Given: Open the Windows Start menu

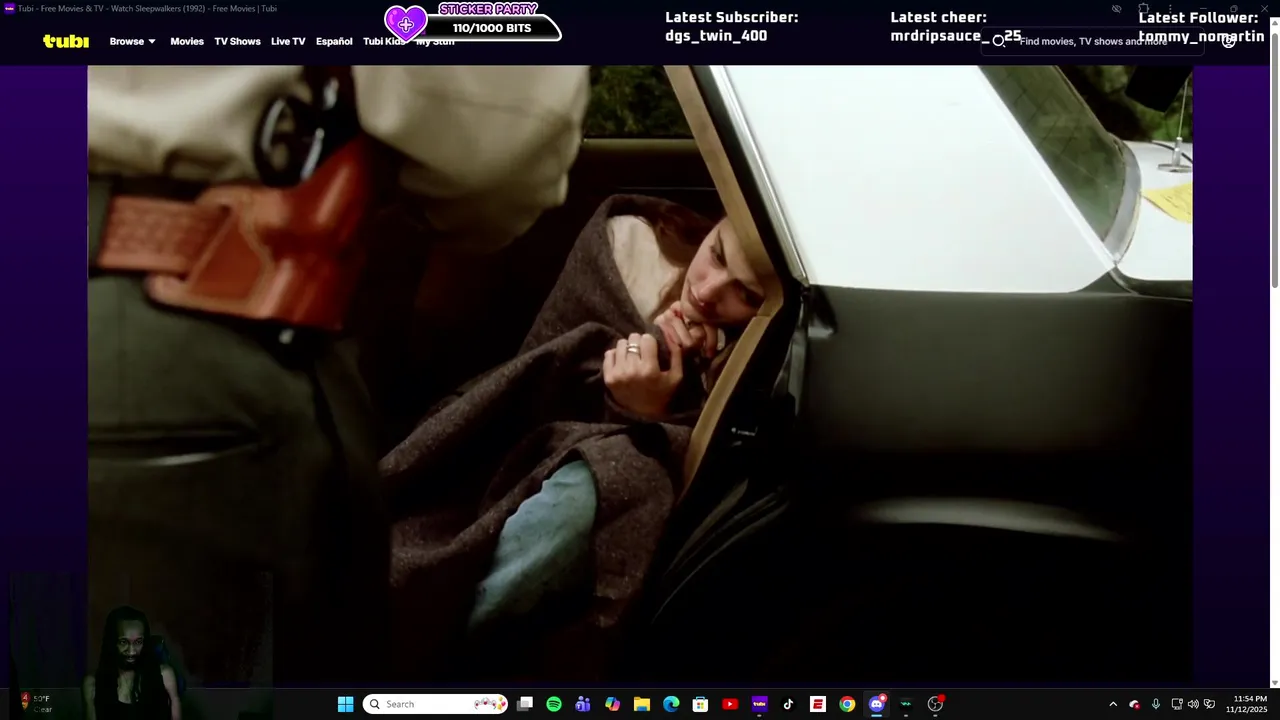Looking at the screenshot, I should pyautogui.click(x=345, y=704).
